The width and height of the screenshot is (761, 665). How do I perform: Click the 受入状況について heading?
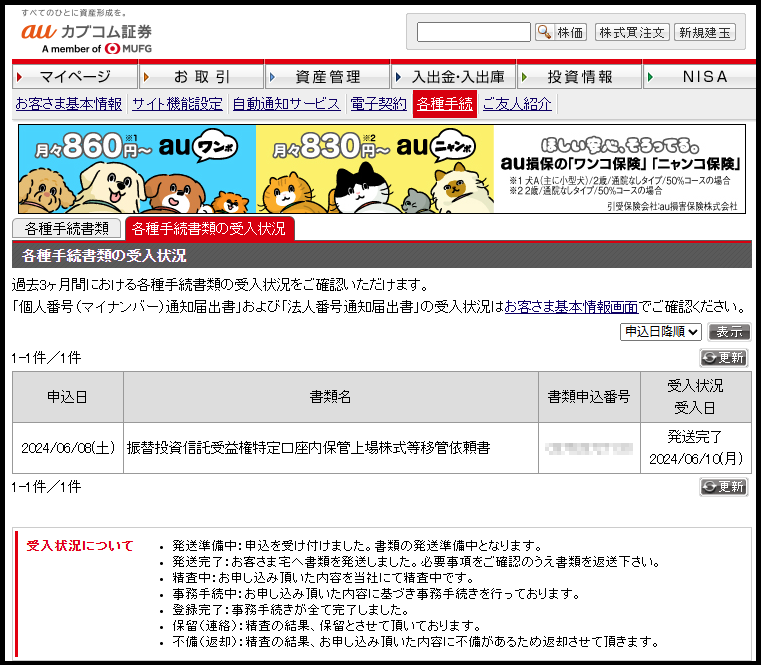80,546
